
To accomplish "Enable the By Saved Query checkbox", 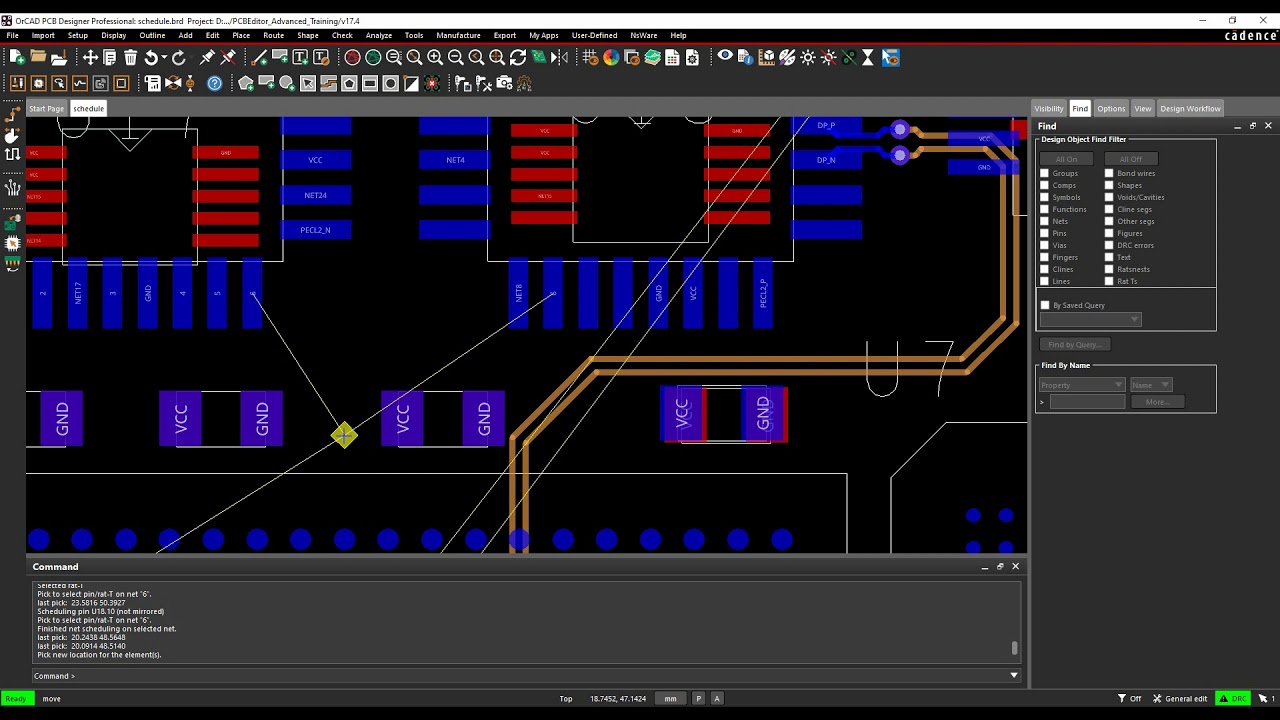I will [1045, 305].
